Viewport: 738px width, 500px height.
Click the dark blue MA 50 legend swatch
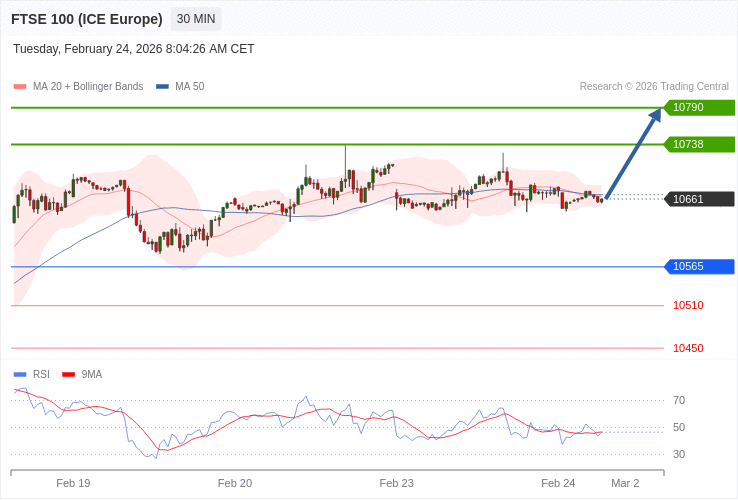coord(162,87)
